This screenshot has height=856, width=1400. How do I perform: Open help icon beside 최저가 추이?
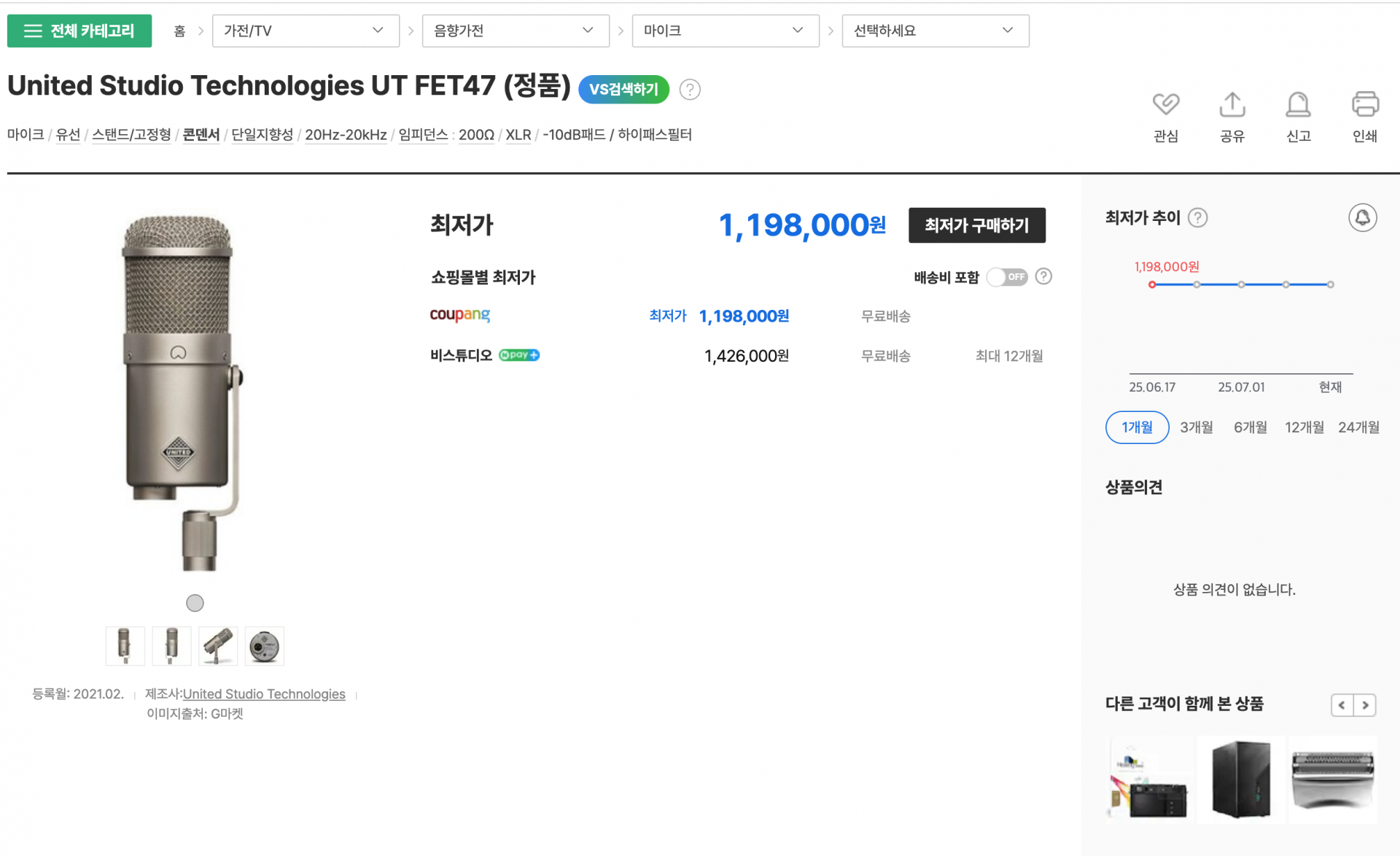[1197, 217]
